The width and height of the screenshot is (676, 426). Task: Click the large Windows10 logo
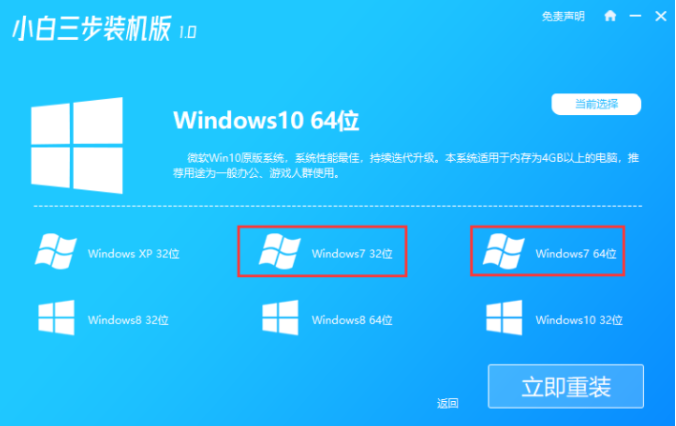[x=77, y=145]
